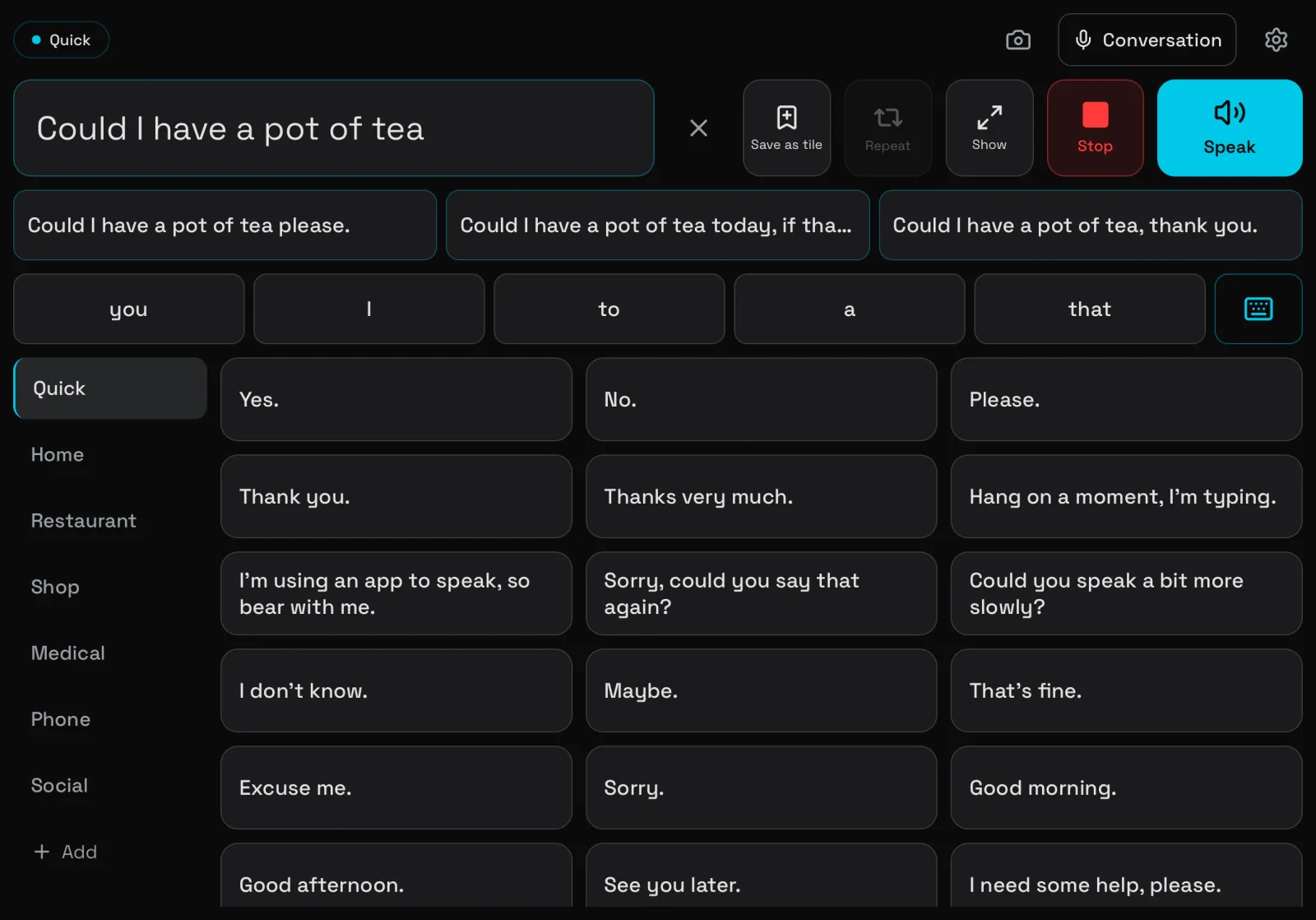Add a new category with the plus button
This screenshot has height=920, width=1316.
tap(65, 852)
